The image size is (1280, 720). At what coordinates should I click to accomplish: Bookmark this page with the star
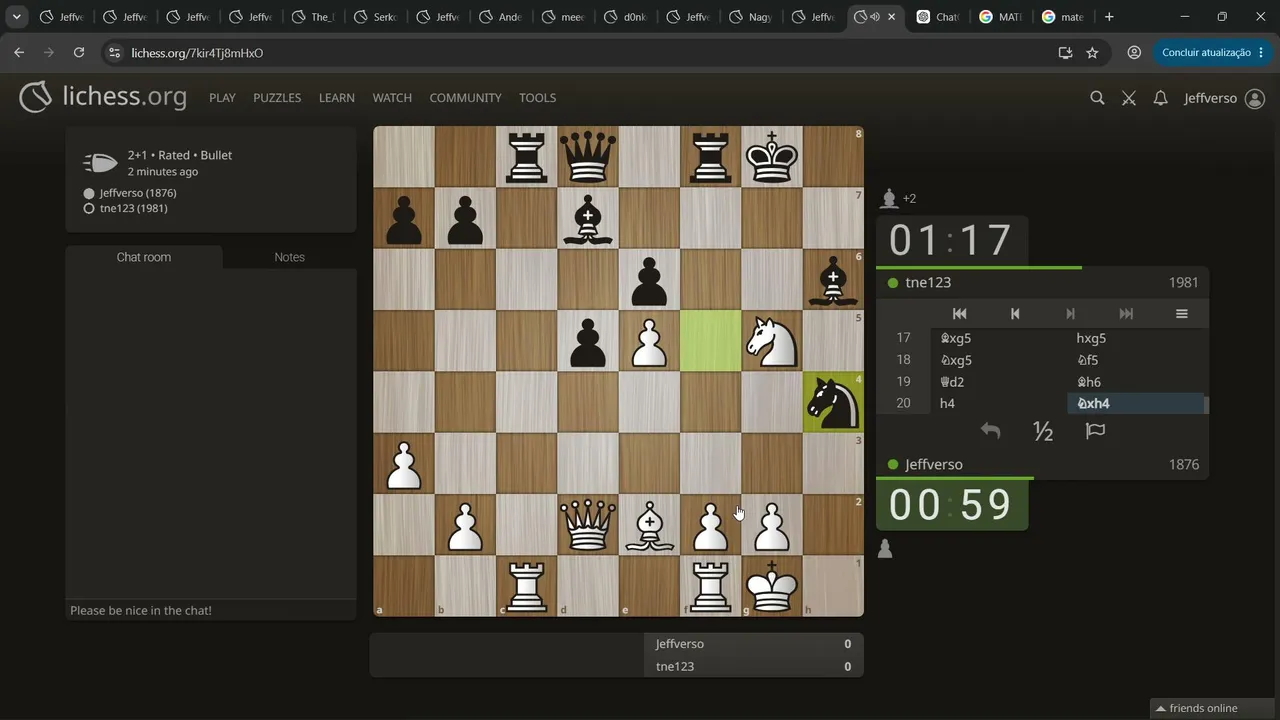click(1092, 53)
